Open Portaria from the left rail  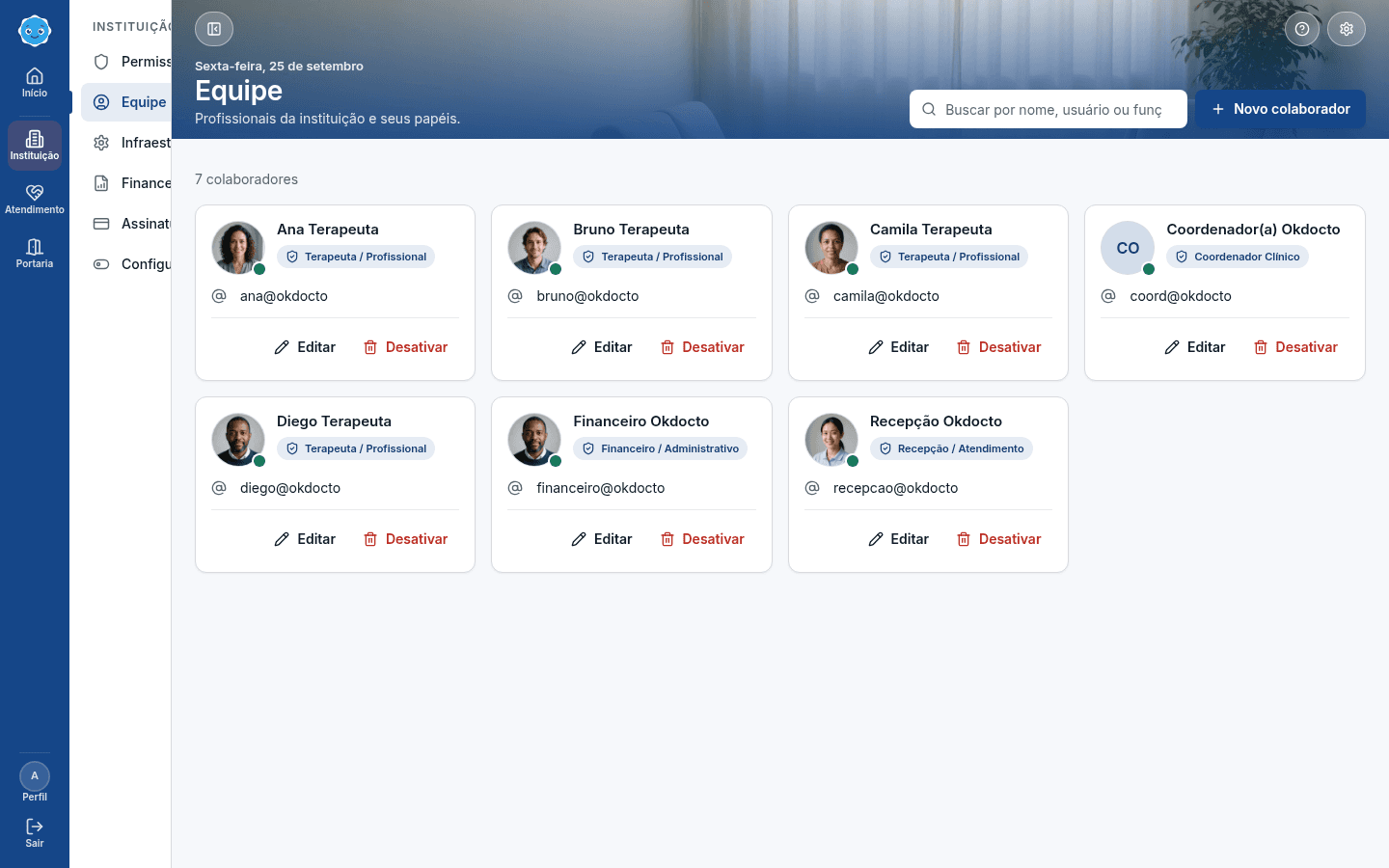pyautogui.click(x=35, y=254)
